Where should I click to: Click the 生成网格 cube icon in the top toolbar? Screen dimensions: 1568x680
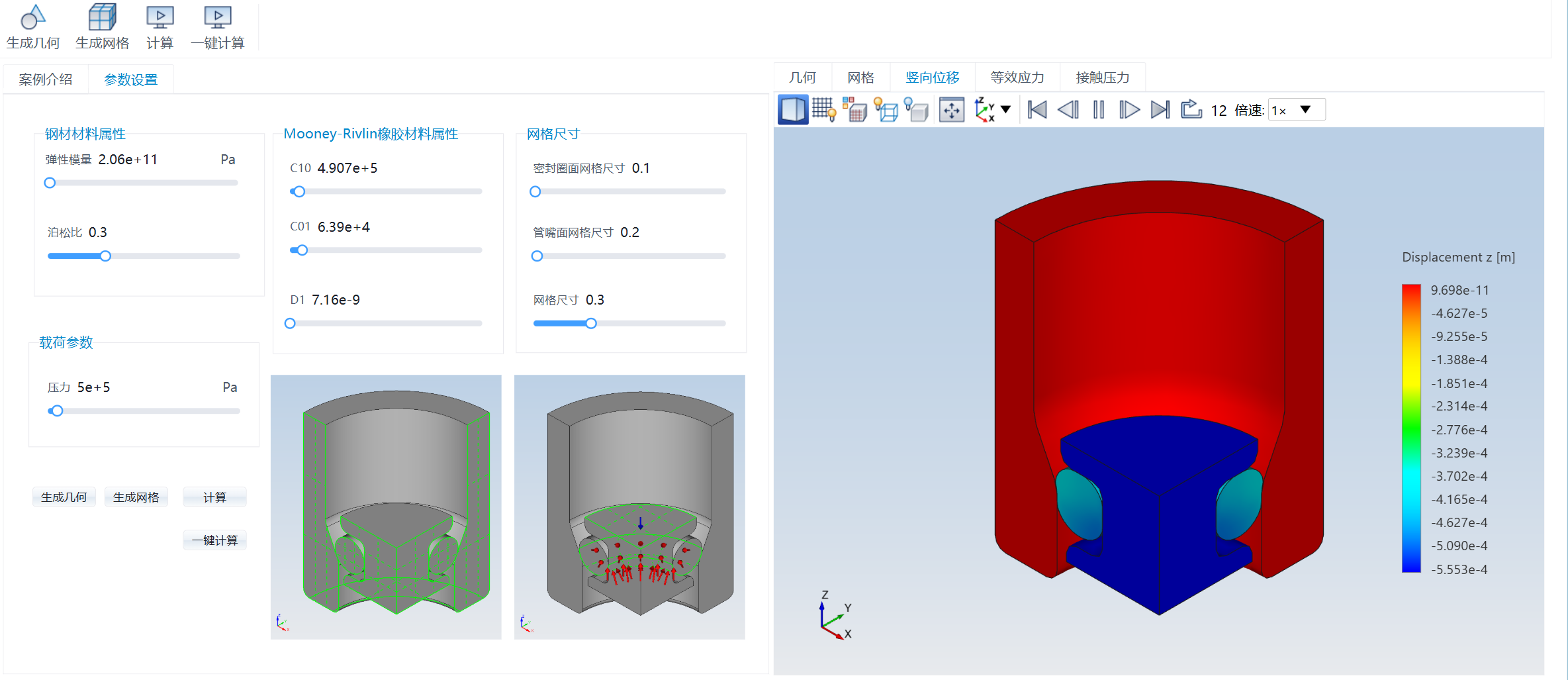point(102,18)
